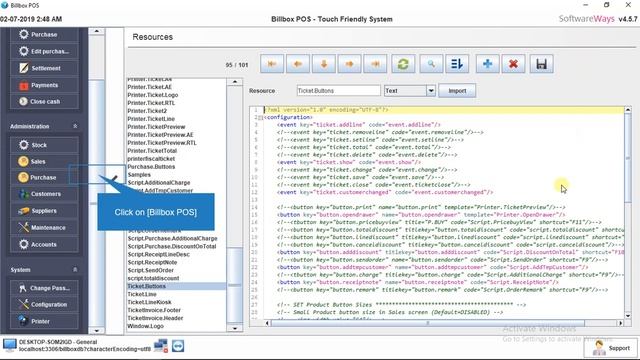Select Purchase.Buttons in resource list
The height and width of the screenshot is (360, 640).
[151, 167]
